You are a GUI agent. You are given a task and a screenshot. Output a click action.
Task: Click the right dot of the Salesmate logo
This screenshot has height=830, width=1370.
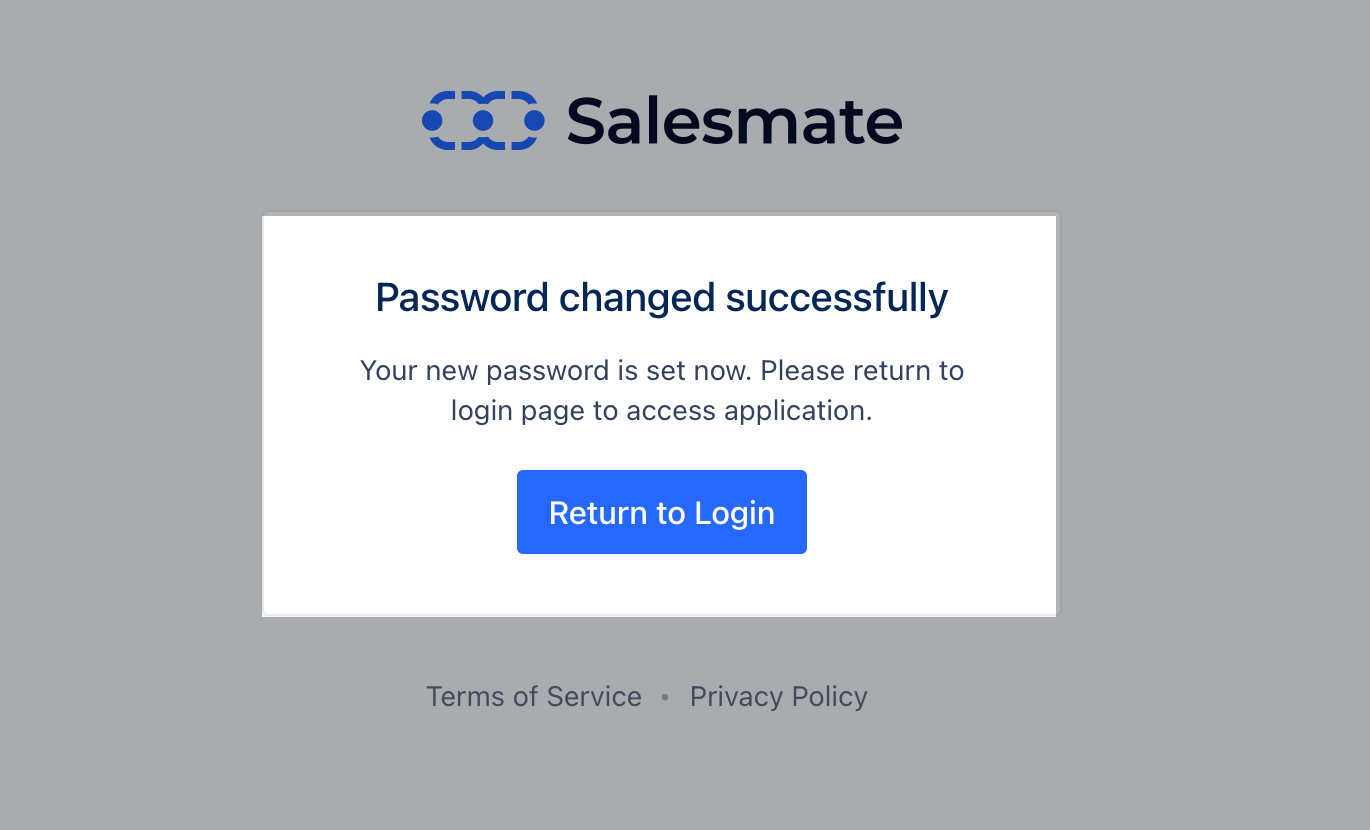[534, 121]
